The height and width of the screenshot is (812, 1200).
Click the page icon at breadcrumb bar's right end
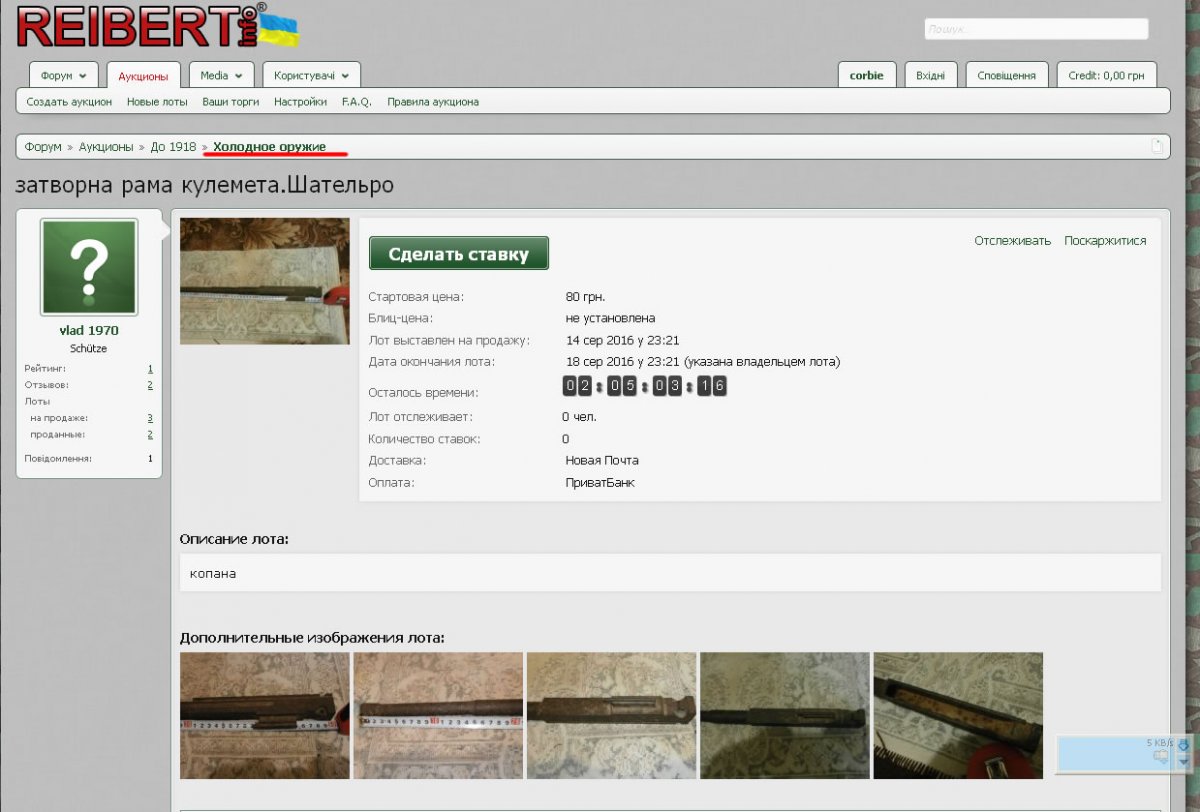[x=1157, y=147]
